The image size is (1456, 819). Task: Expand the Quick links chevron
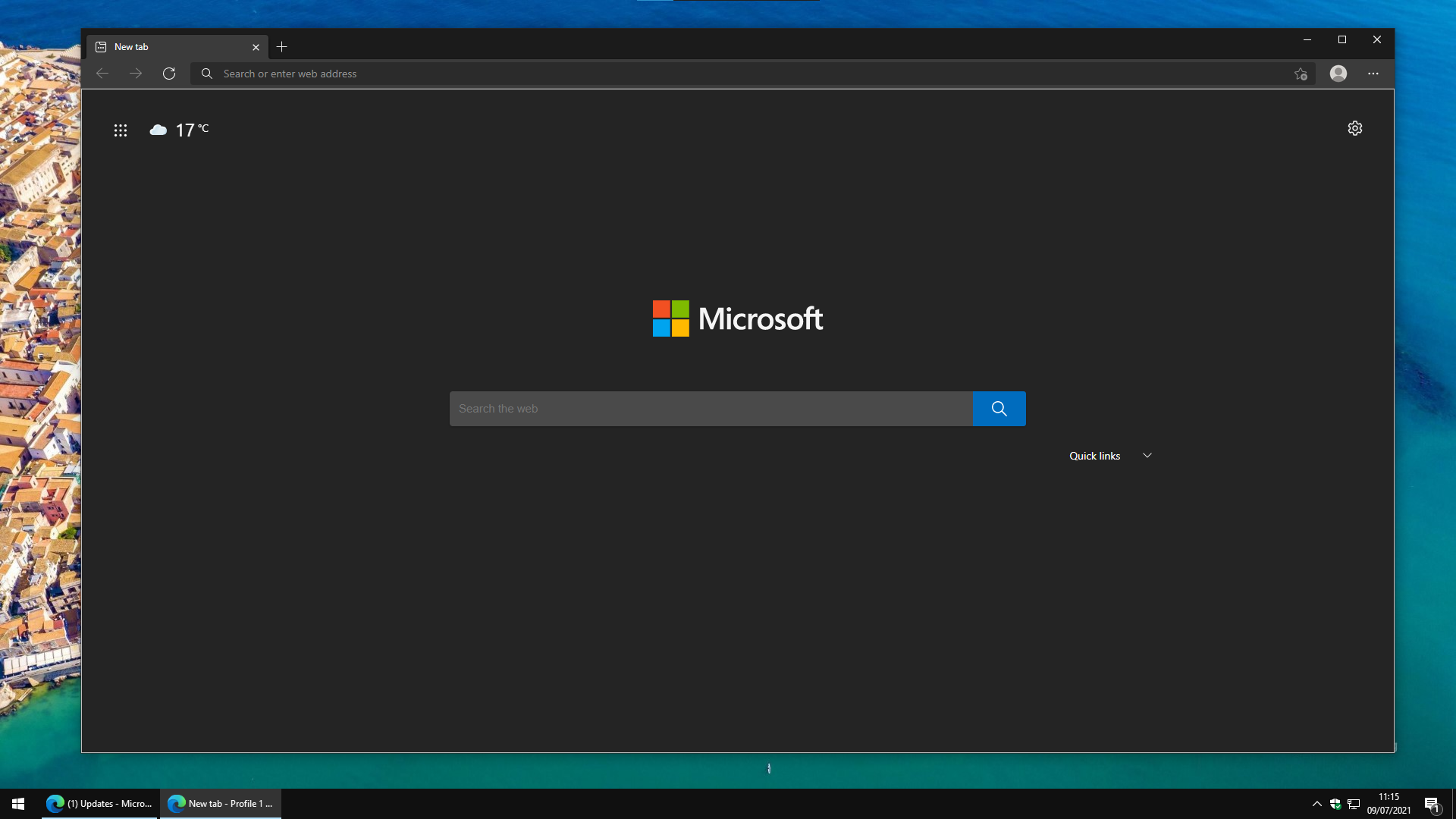click(x=1147, y=456)
